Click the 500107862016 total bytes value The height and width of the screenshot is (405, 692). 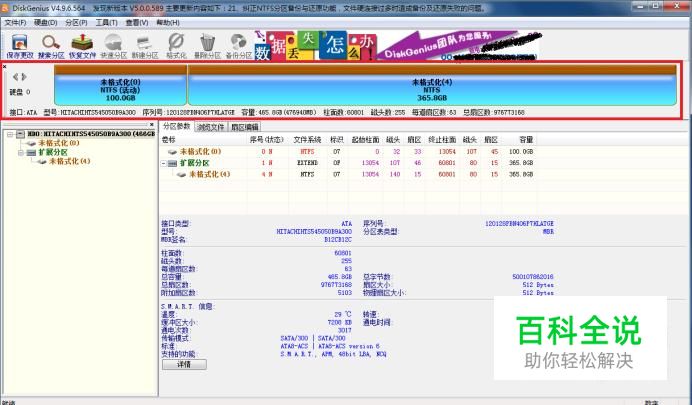(533, 277)
